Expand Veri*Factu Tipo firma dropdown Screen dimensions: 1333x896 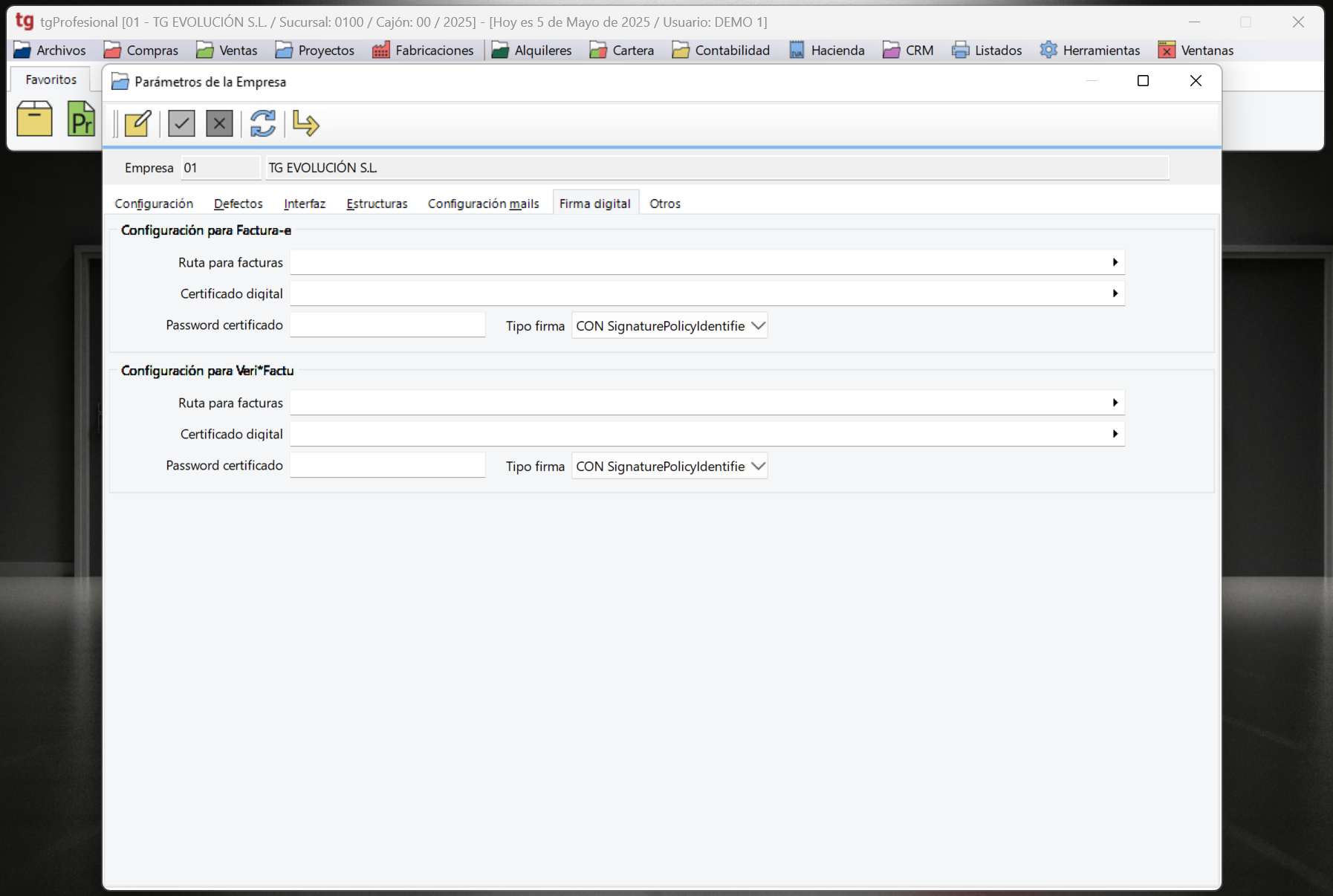(758, 467)
